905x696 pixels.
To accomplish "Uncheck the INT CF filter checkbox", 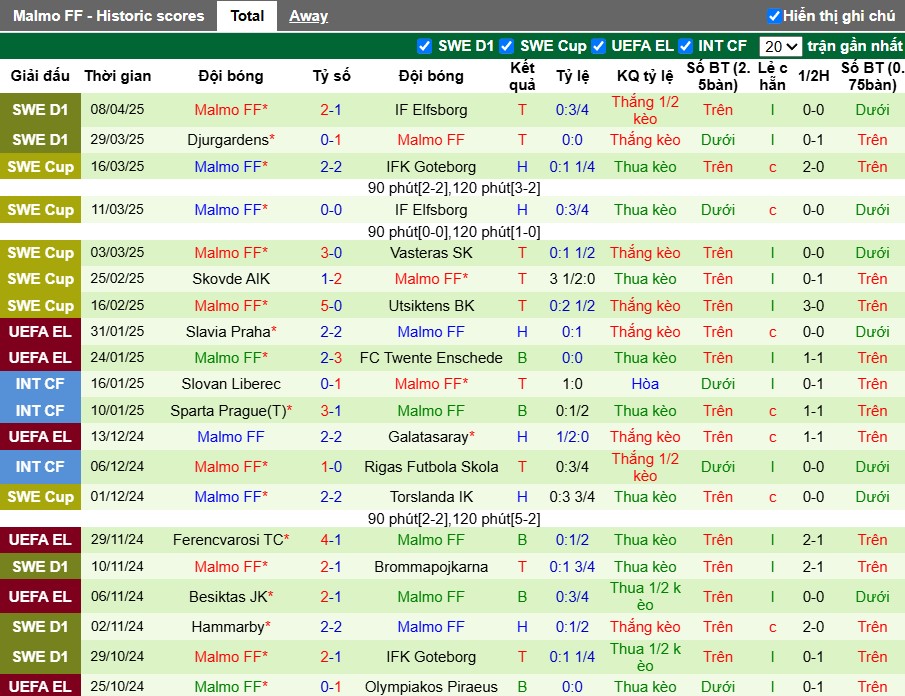I will click(x=685, y=46).
